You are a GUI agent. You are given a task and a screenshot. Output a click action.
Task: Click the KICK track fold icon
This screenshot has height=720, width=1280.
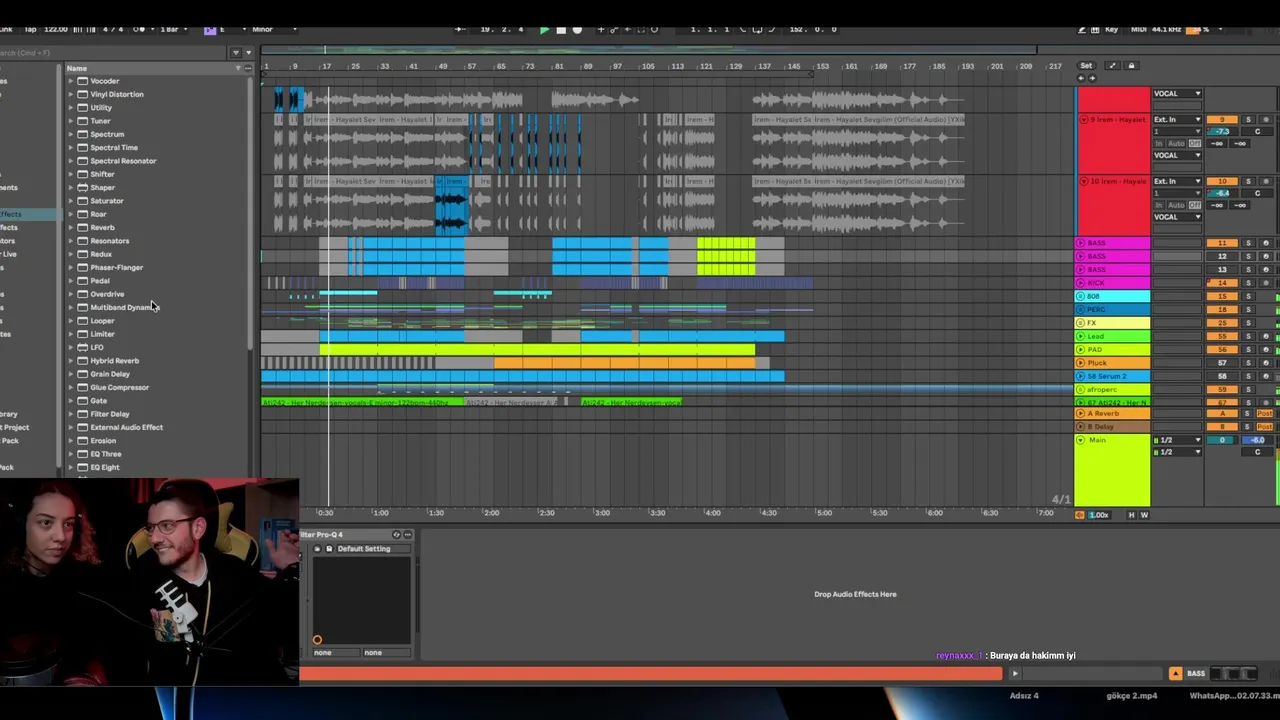(1080, 283)
